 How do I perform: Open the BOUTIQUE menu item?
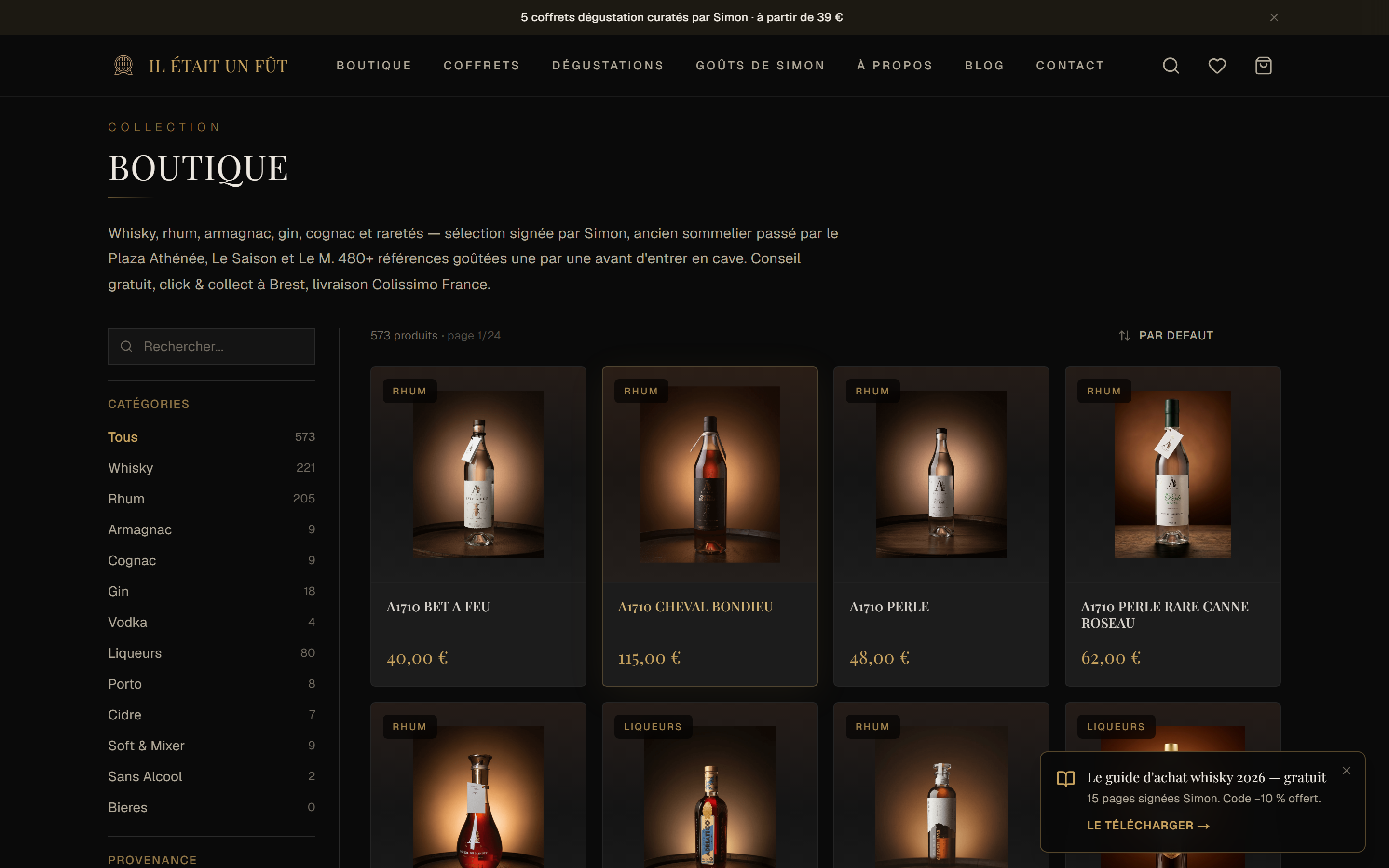click(x=374, y=66)
